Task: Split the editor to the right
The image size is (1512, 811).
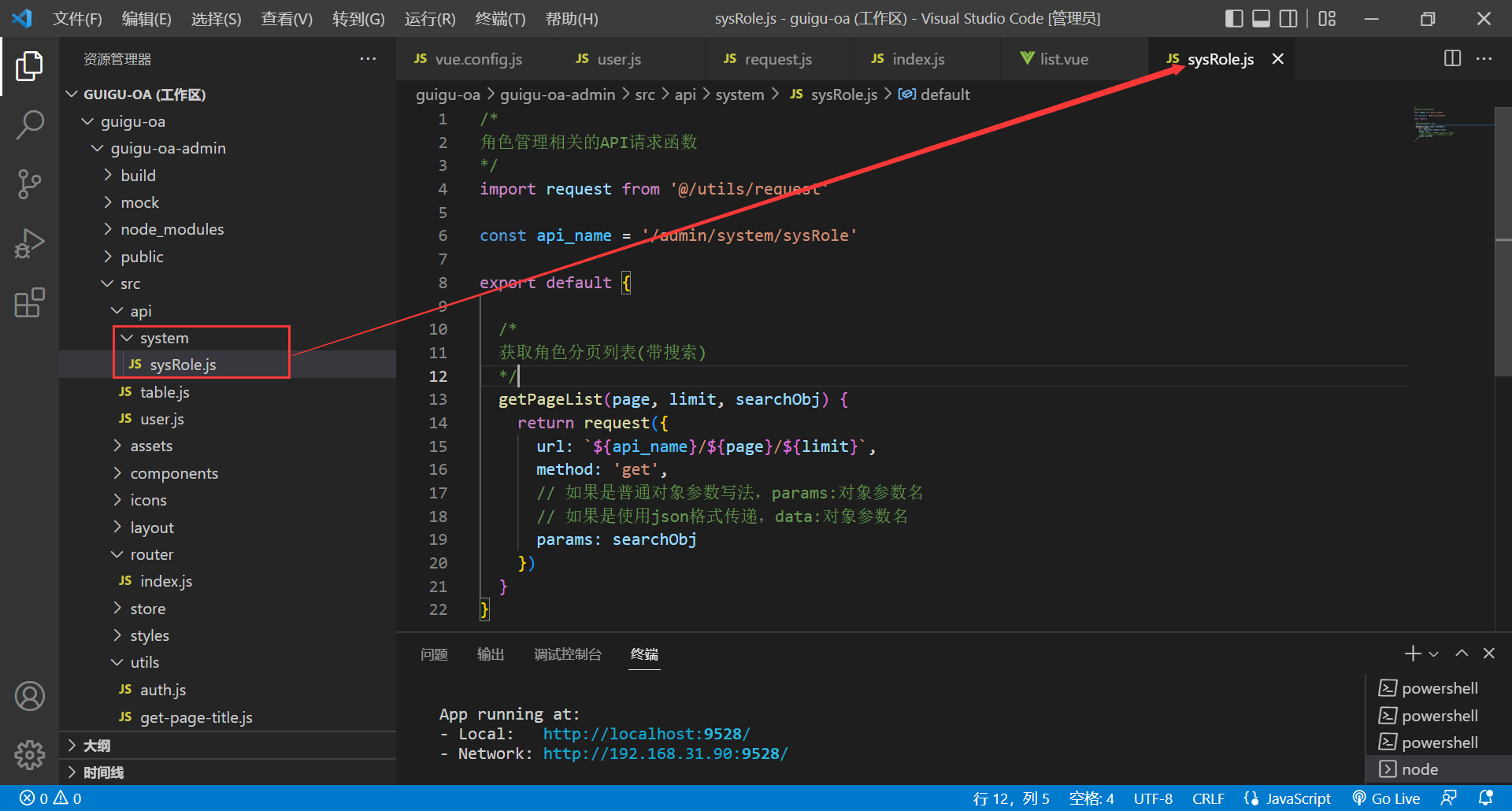Action: pos(1452,59)
